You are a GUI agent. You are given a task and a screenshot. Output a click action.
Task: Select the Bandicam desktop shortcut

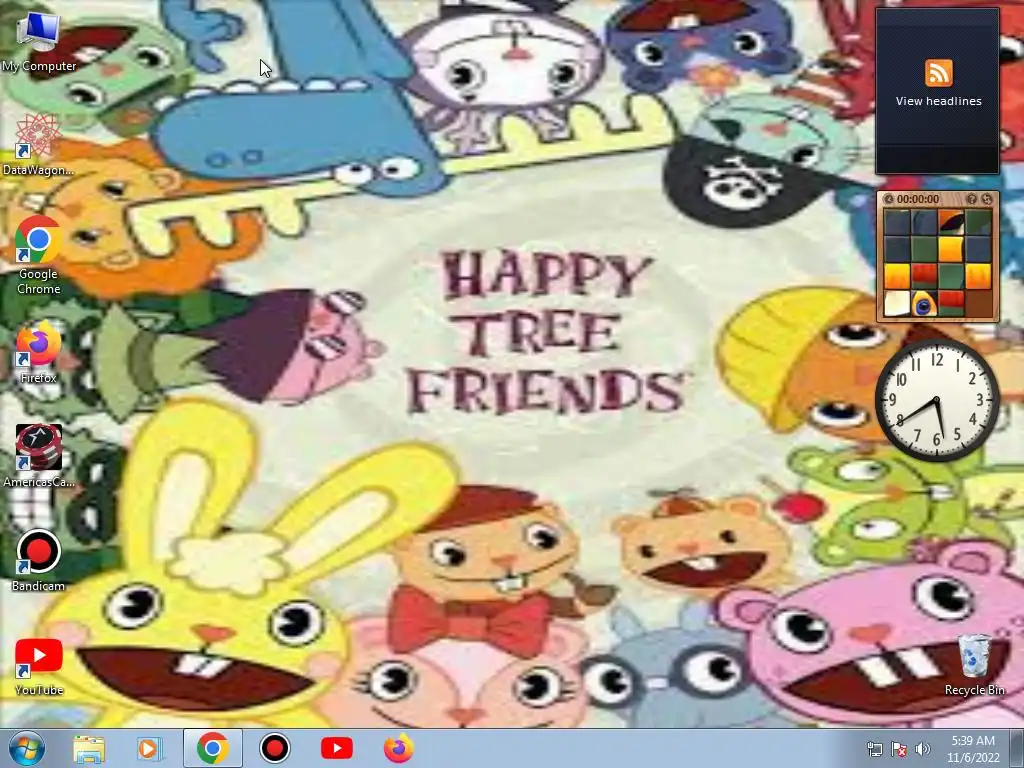(38, 560)
